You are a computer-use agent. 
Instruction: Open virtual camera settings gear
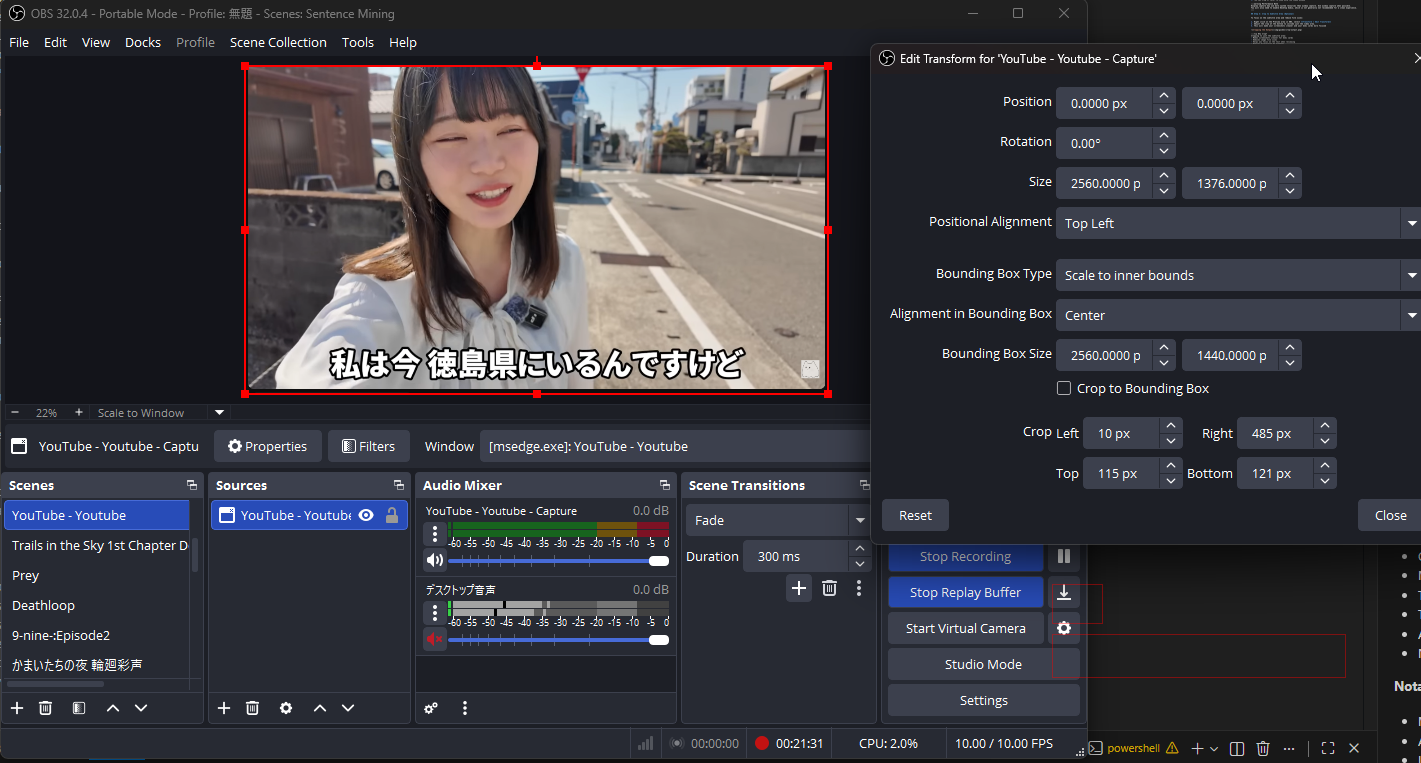1063,628
